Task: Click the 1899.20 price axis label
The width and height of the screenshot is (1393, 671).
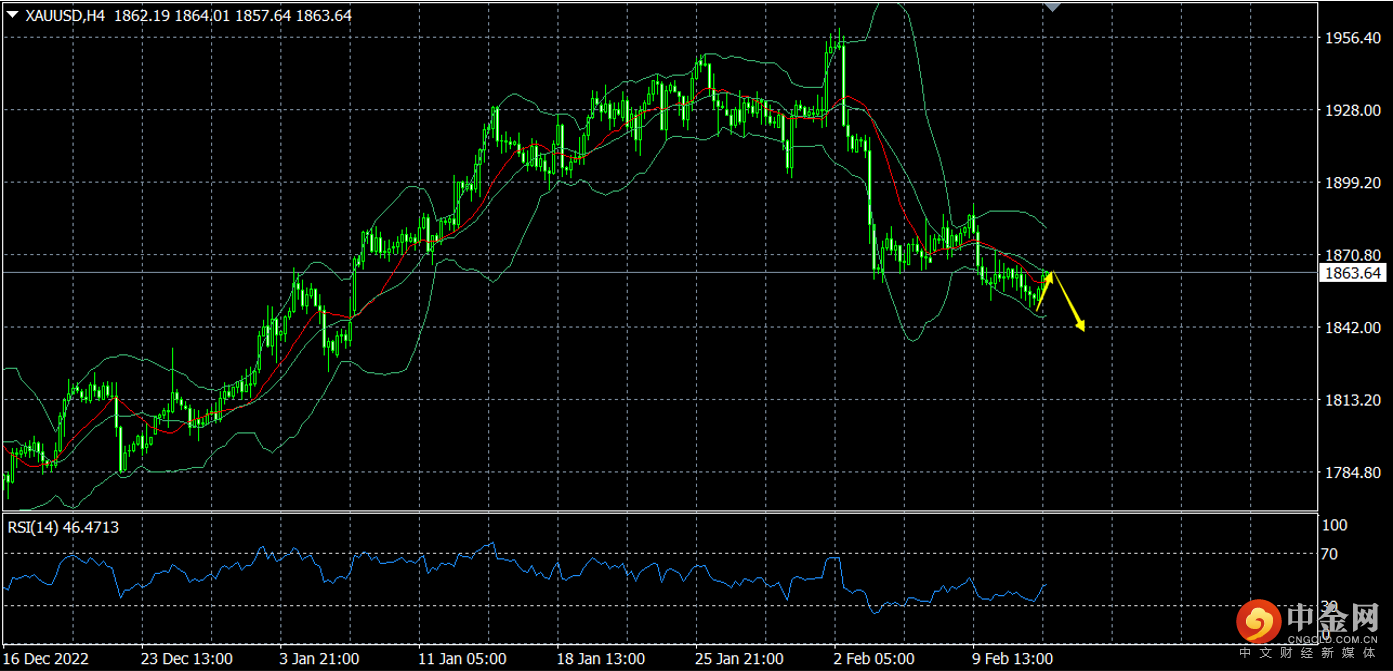Action: coord(1352,183)
